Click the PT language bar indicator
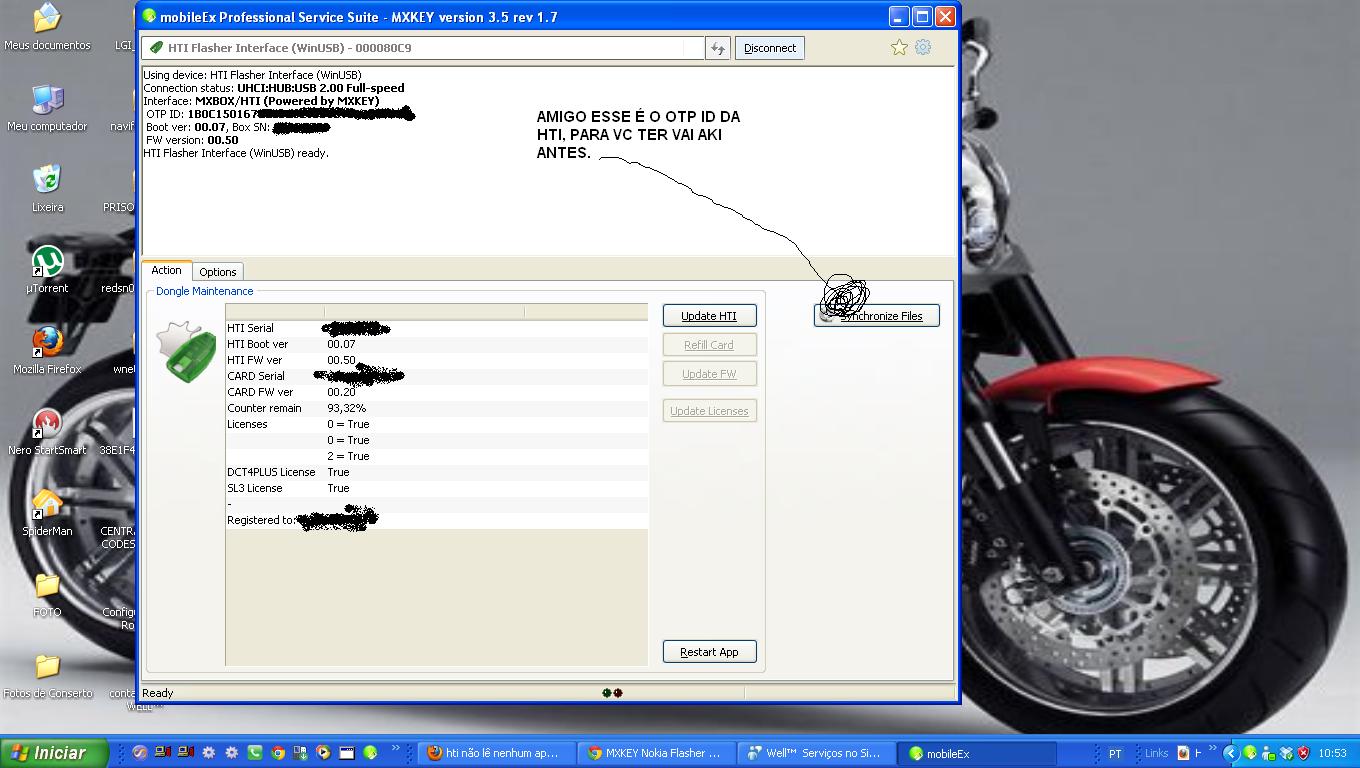The height and width of the screenshot is (768, 1360). [x=1115, y=753]
